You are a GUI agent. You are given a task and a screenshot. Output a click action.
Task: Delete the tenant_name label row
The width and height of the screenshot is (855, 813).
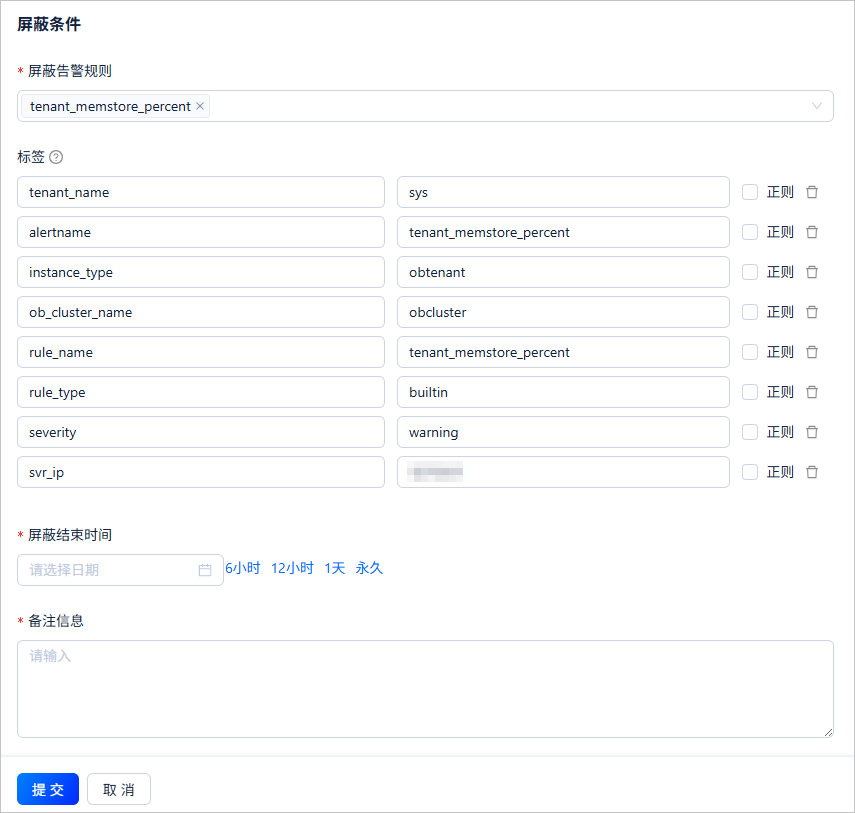[812, 192]
